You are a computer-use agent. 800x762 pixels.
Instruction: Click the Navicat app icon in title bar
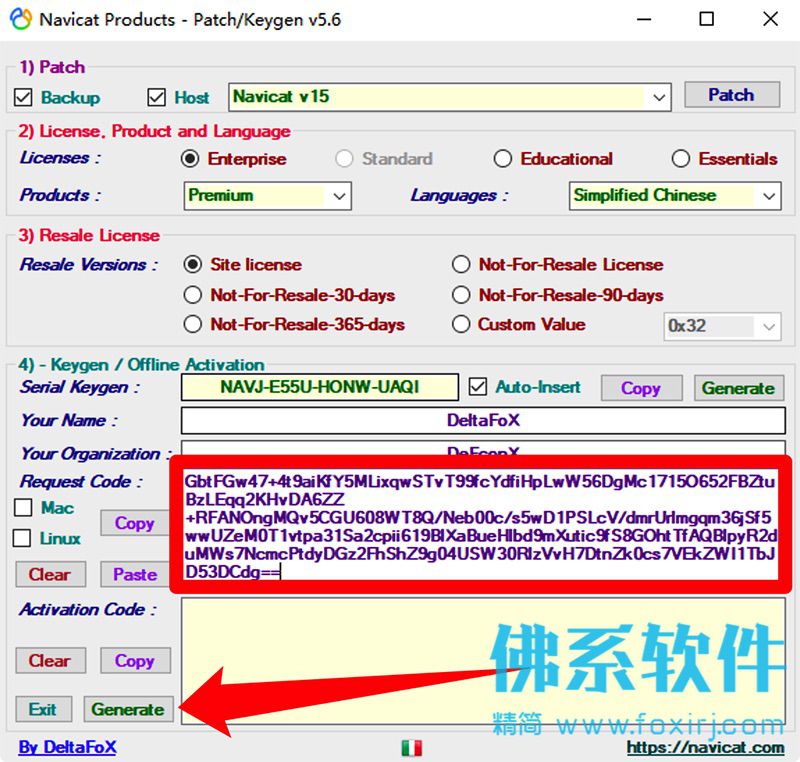click(21, 19)
